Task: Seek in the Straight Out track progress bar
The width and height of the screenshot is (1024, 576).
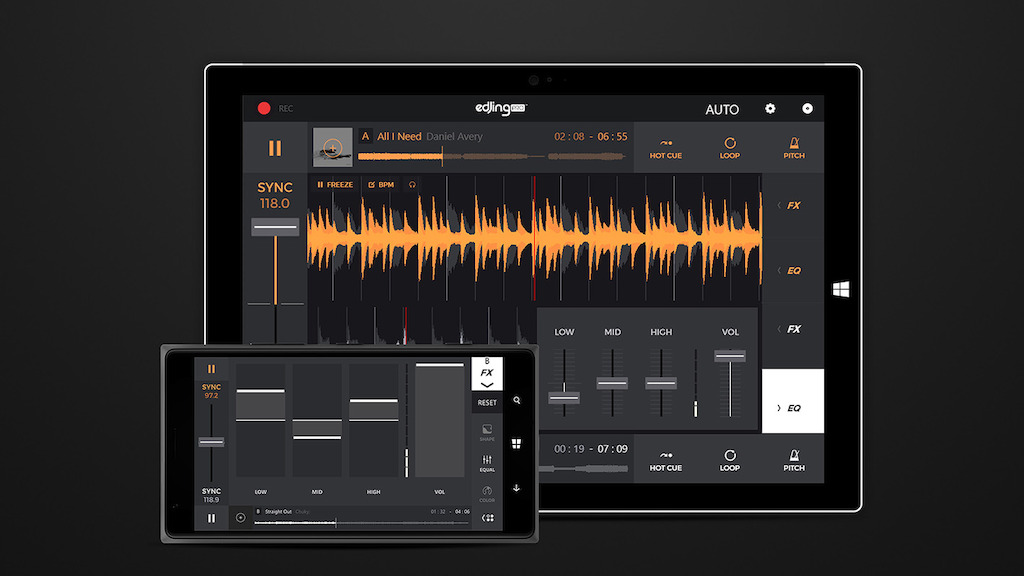Action: point(362,522)
